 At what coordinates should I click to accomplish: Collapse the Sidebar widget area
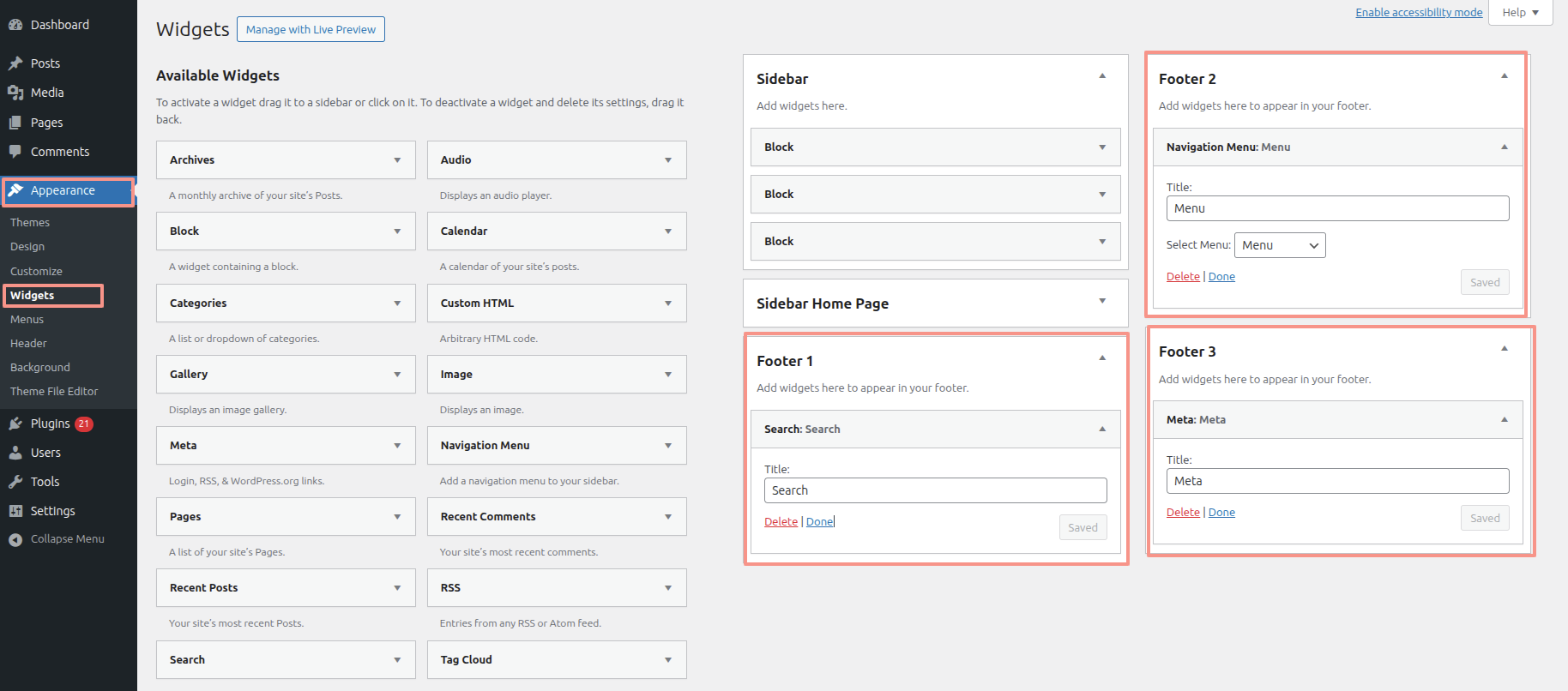click(1102, 76)
